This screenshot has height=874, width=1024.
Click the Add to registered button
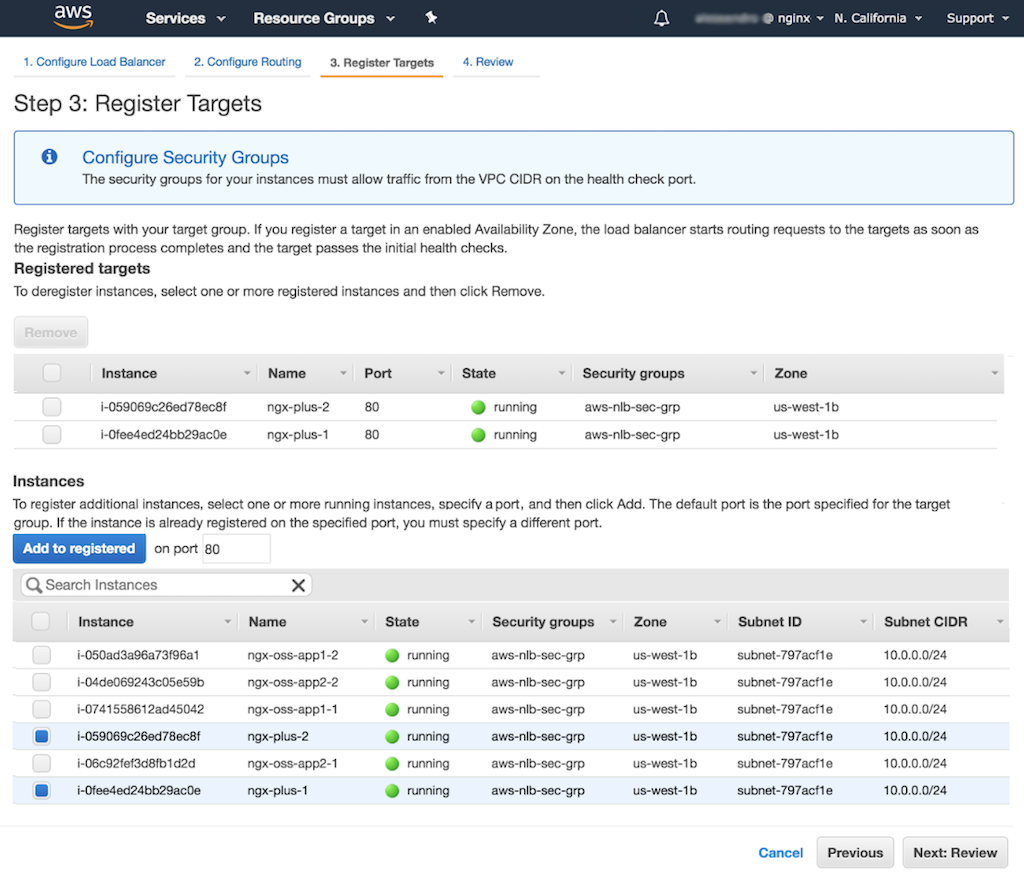(x=79, y=548)
